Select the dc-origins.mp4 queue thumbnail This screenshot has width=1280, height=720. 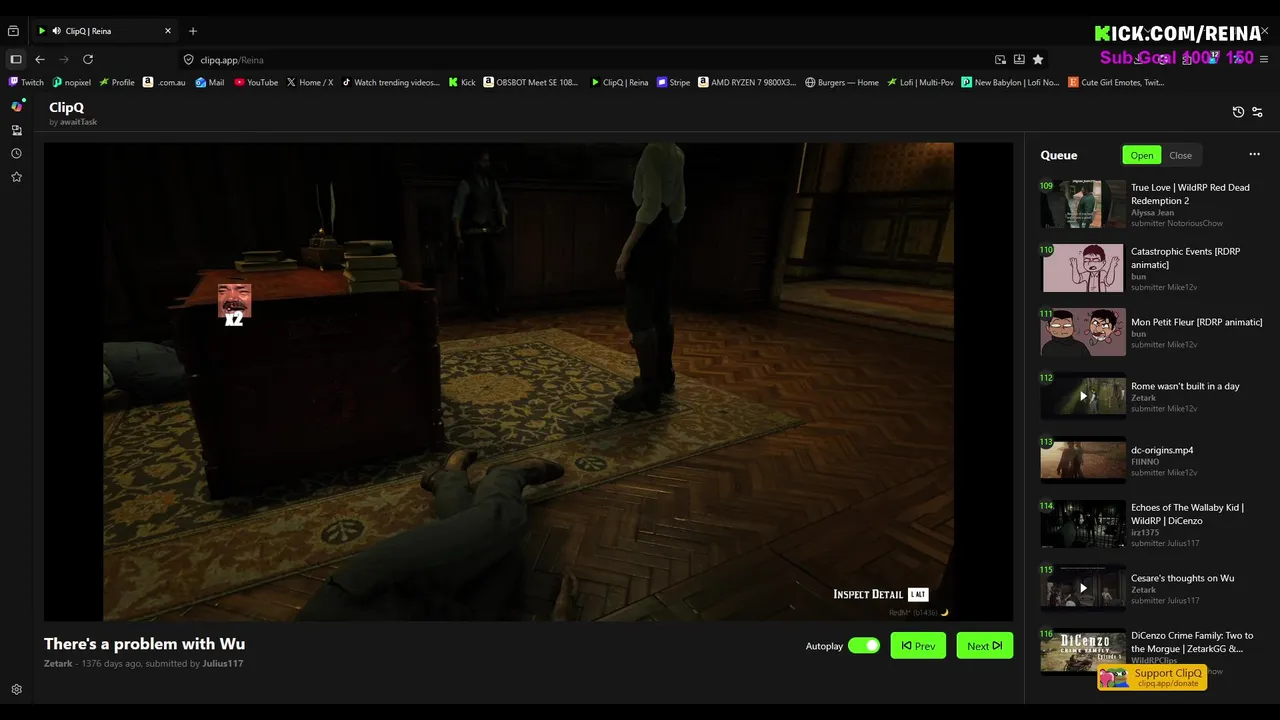[x=1083, y=460]
